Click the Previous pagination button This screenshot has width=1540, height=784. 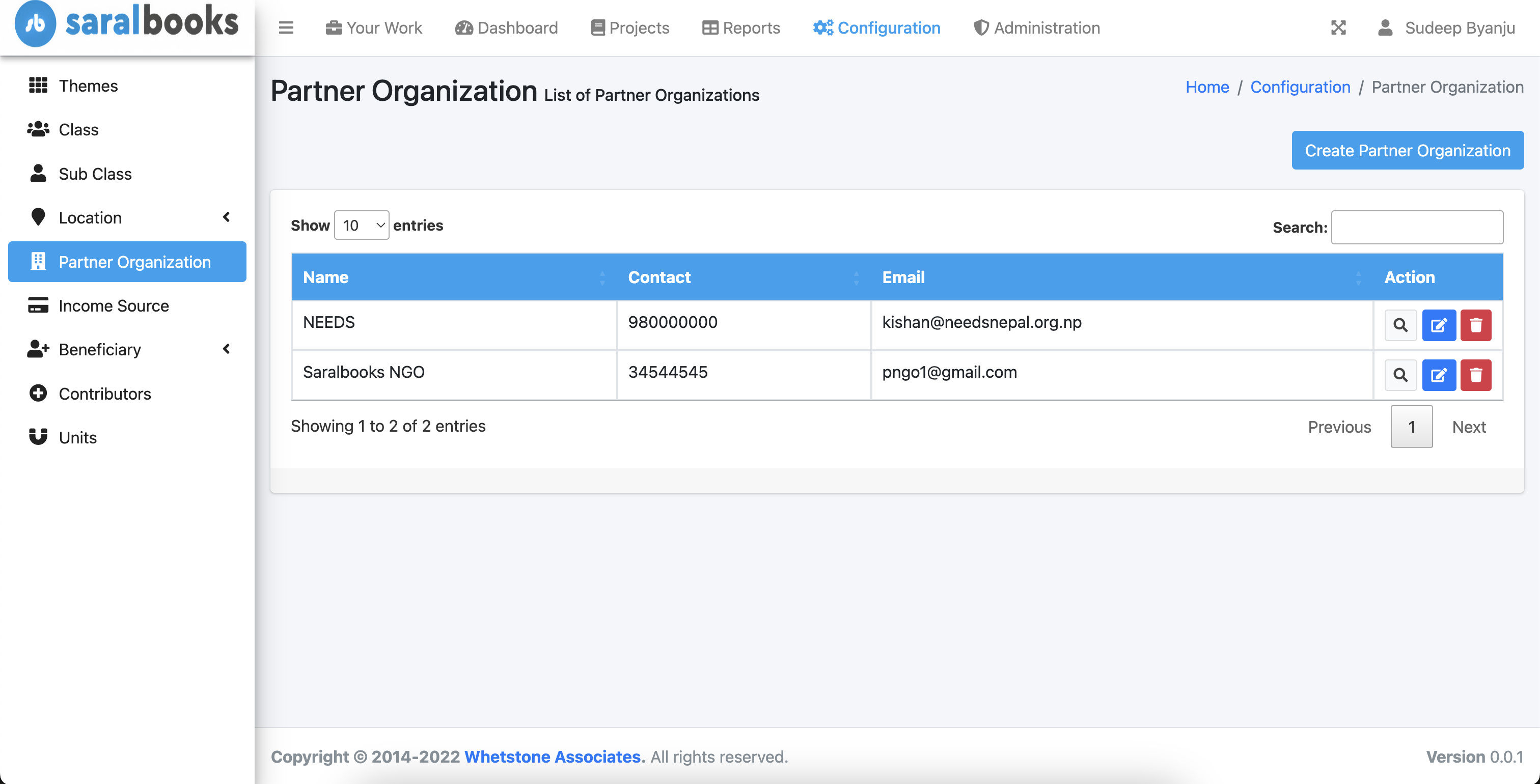coord(1339,427)
